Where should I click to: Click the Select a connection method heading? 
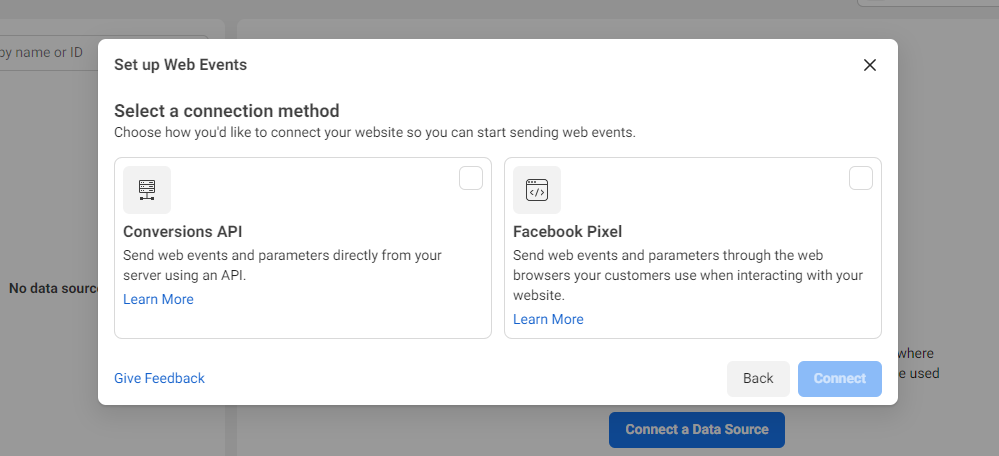(227, 111)
